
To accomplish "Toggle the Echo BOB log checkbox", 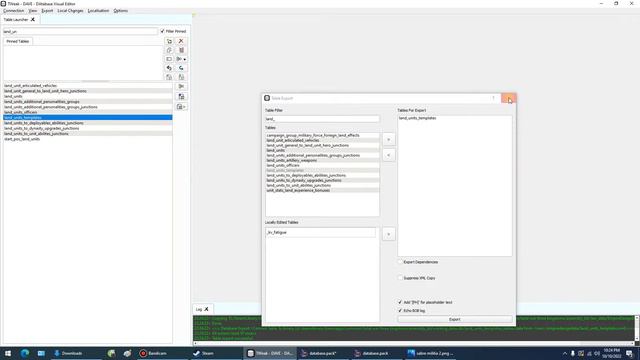I will pyautogui.click(x=400, y=311).
